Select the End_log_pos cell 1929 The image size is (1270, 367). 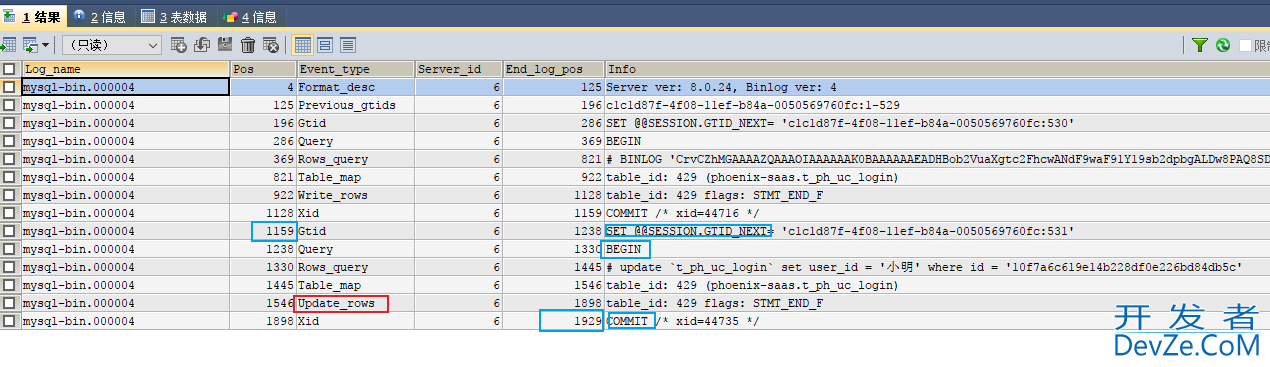click(x=554, y=321)
